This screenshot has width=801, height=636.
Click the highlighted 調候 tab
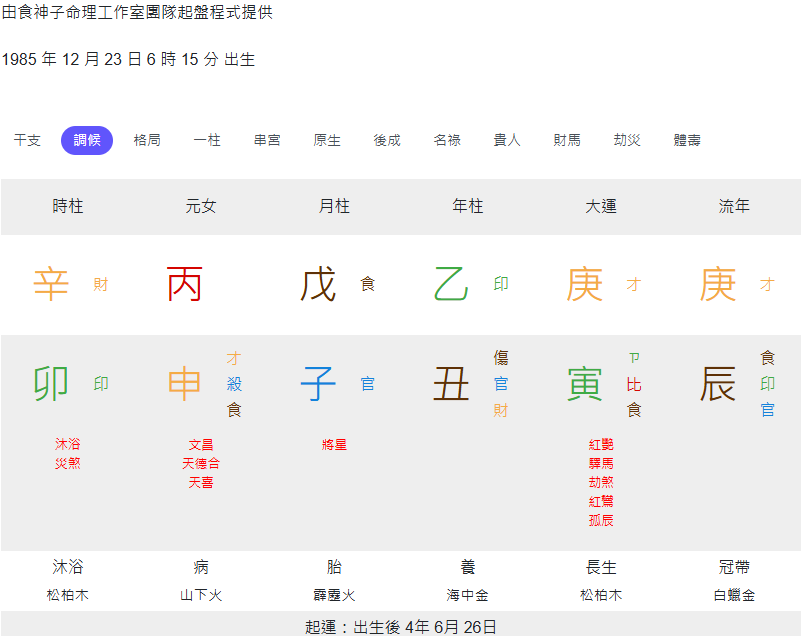[x=87, y=140]
